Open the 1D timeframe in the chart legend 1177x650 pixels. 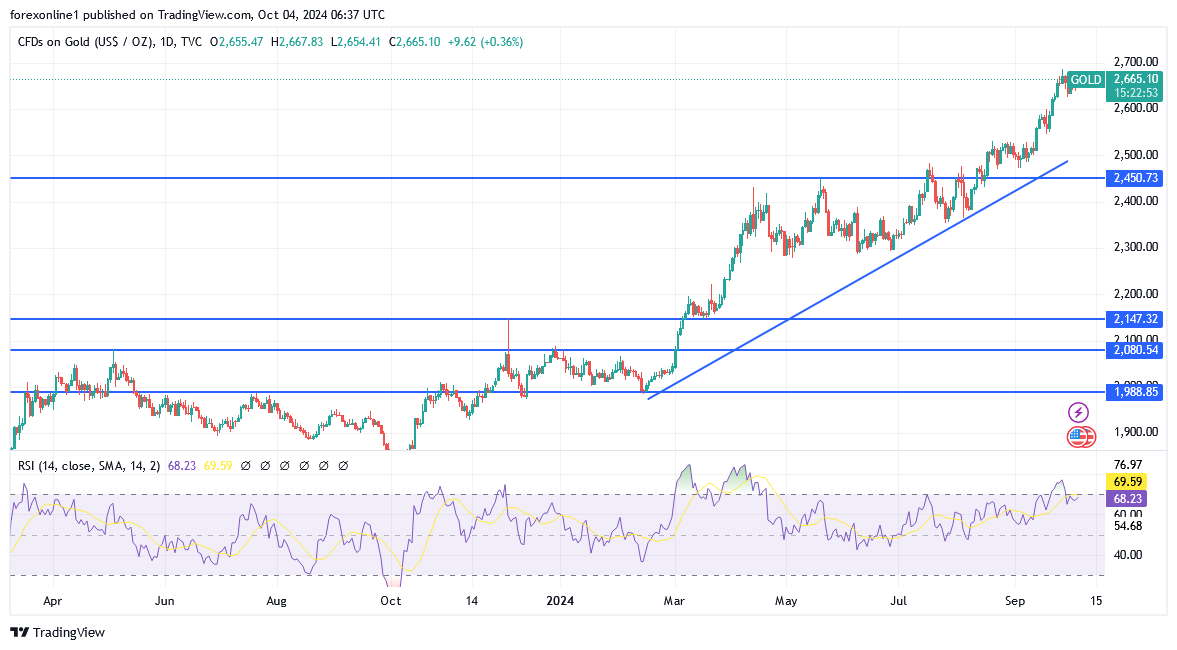167,43
